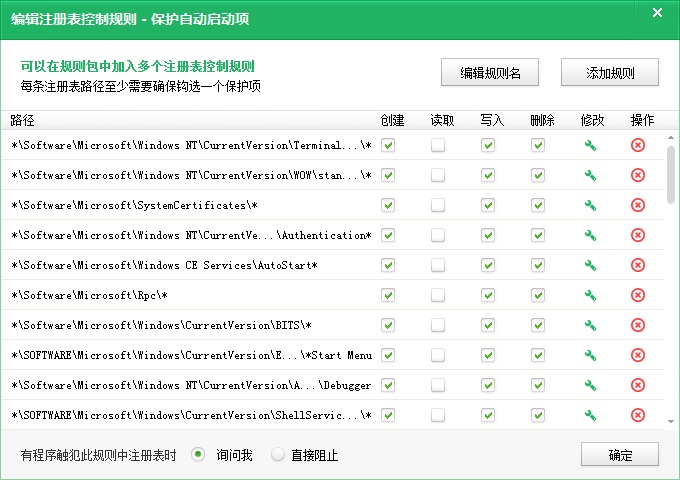This screenshot has width=680, height=480.
Task: Click the vertical scrollbar of the rule list
Action: click(x=670, y=175)
